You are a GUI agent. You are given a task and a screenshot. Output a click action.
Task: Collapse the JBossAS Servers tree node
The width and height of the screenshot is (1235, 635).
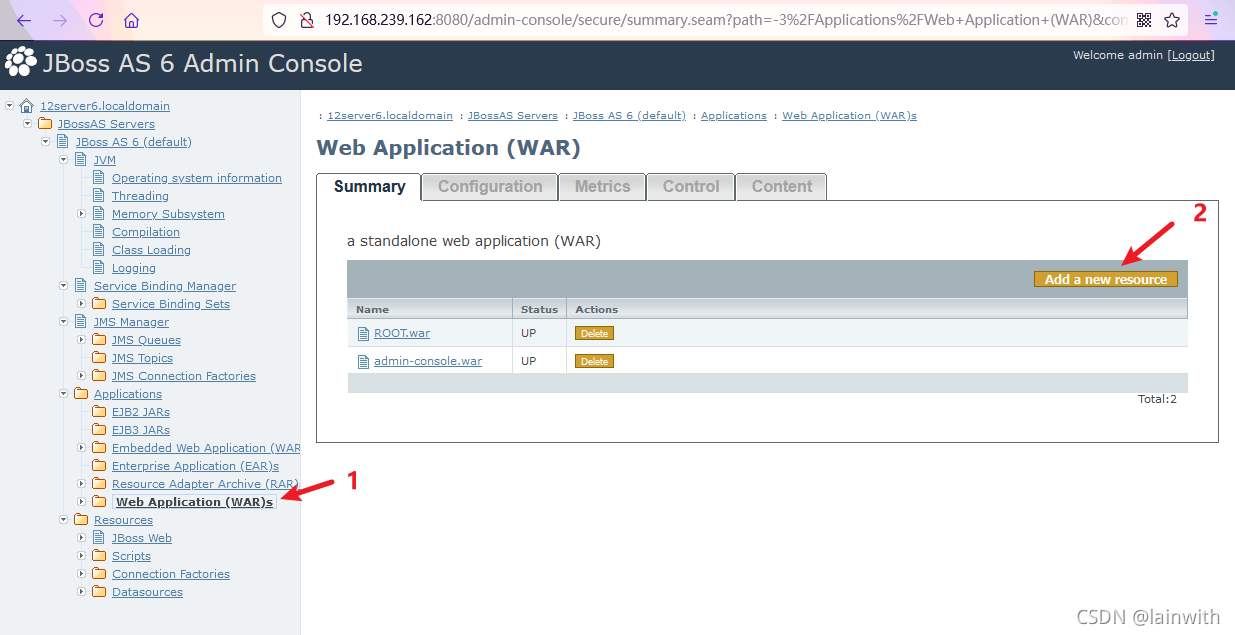tap(28, 123)
